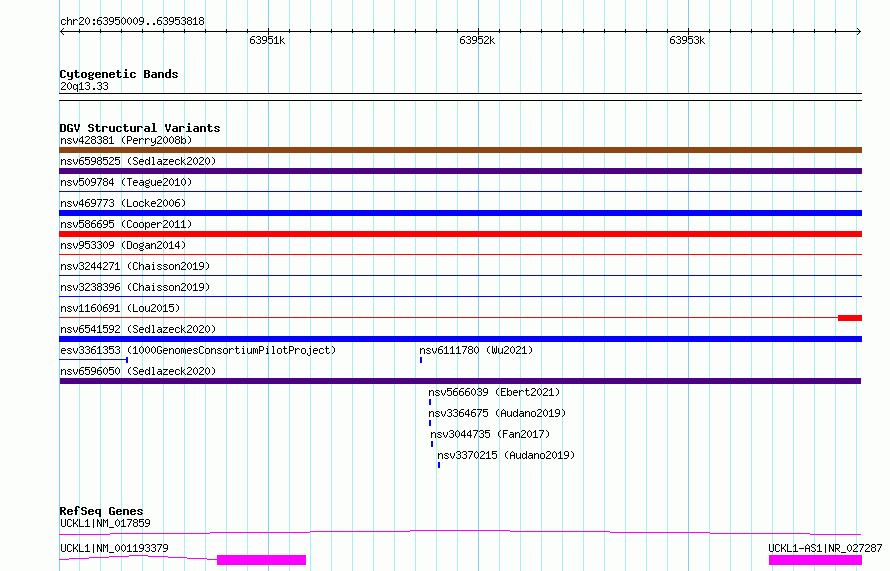The height and width of the screenshot is (571, 890).
Task: Click gene label UCKL1-AS1|NR_027287
Action: (825, 548)
